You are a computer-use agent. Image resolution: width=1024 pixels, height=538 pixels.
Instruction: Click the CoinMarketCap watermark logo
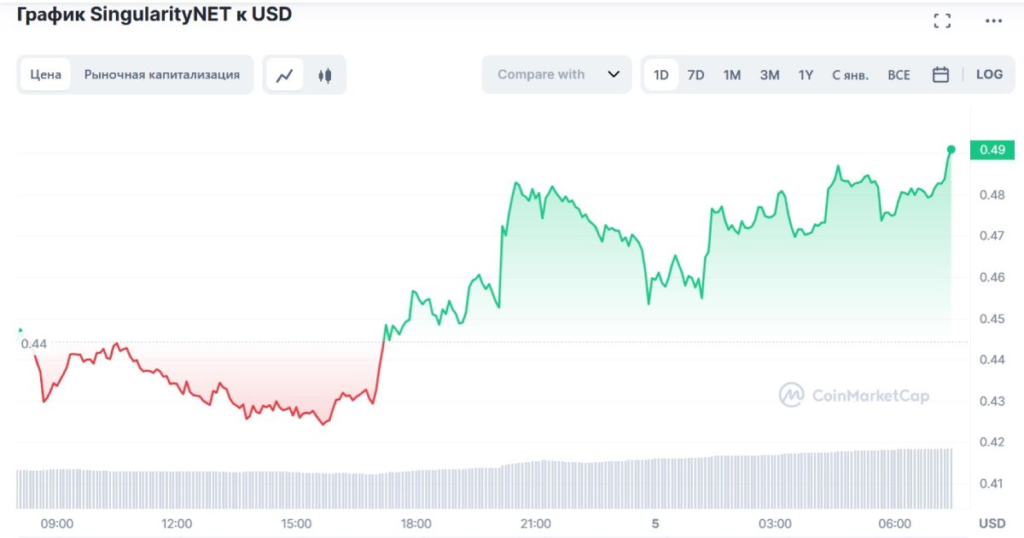854,395
